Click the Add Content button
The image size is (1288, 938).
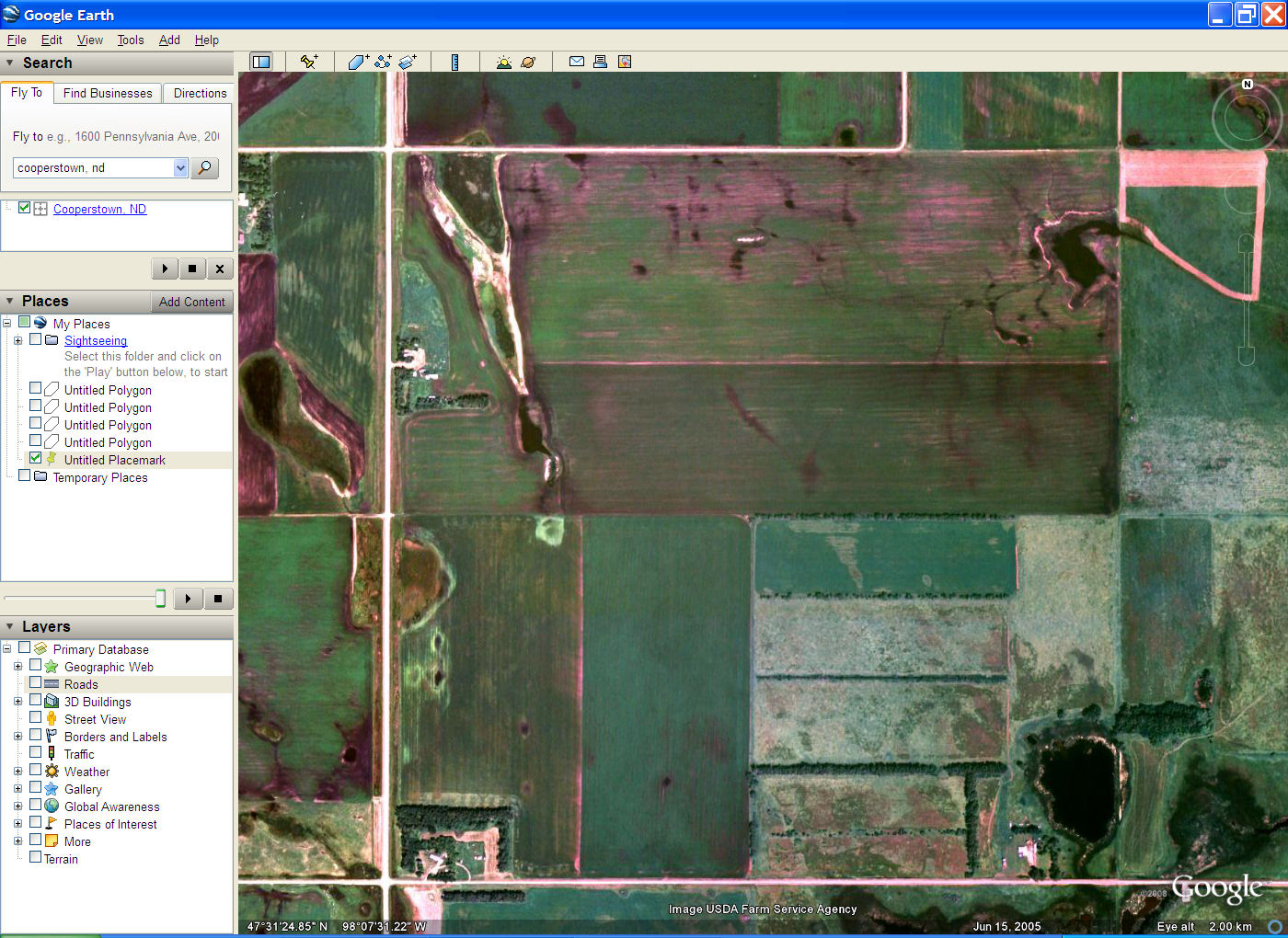point(191,302)
